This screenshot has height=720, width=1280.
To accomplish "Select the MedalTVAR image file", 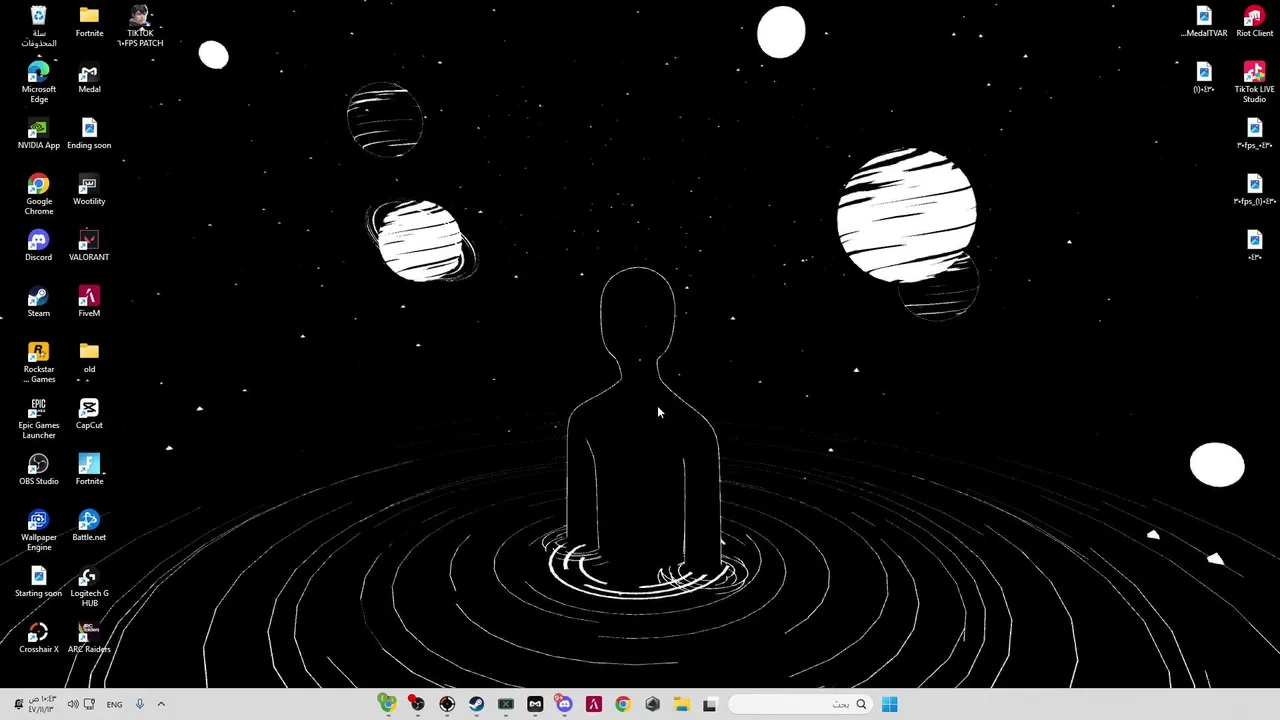I will tap(1204, 22).
